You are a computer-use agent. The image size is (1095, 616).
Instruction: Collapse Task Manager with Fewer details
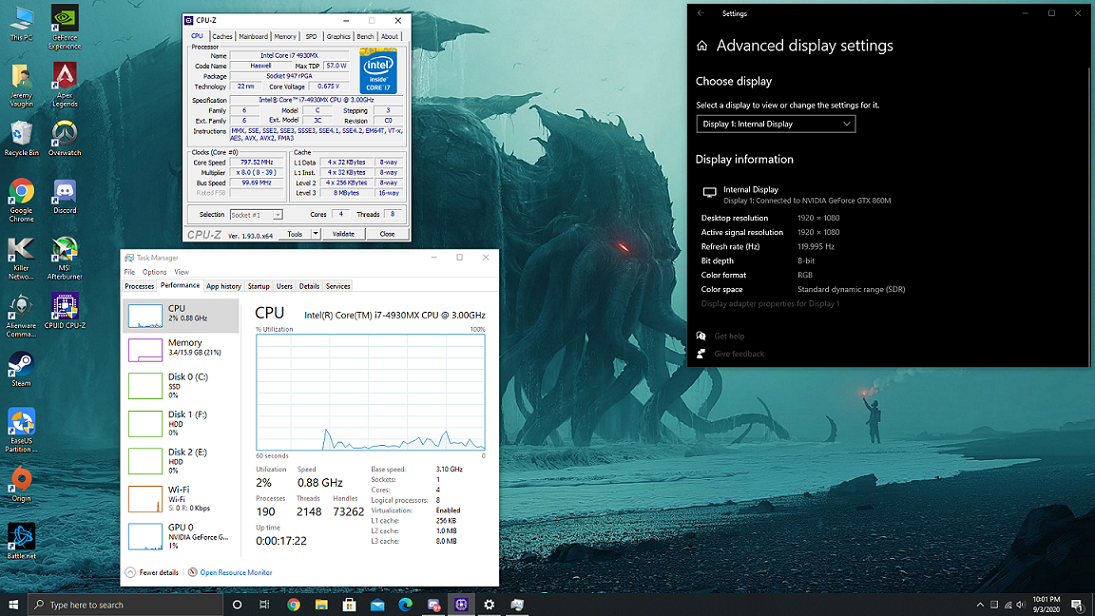[x=152, y=573]
